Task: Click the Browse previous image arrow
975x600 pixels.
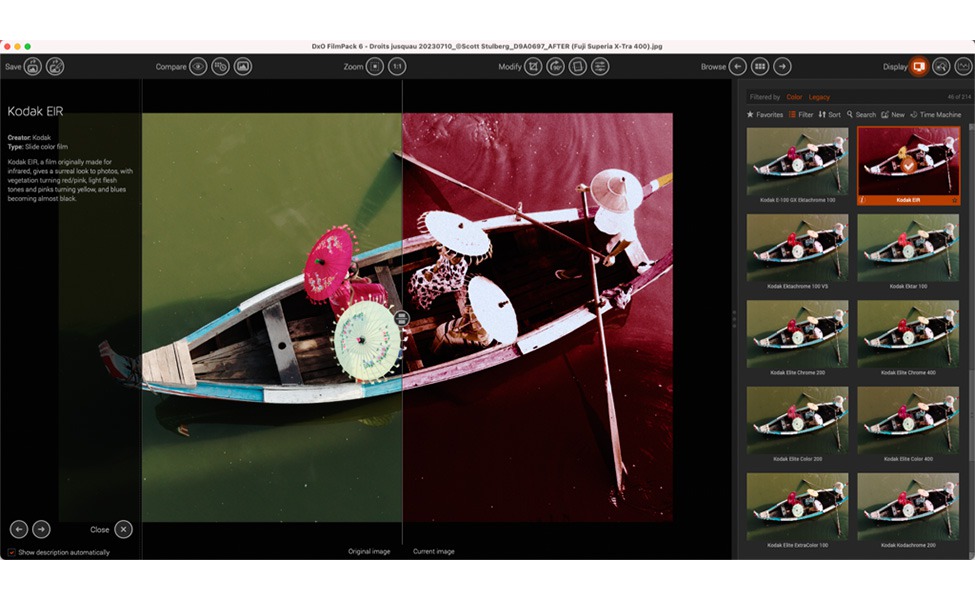Action: pyautogui.click(x=737, y=67)
